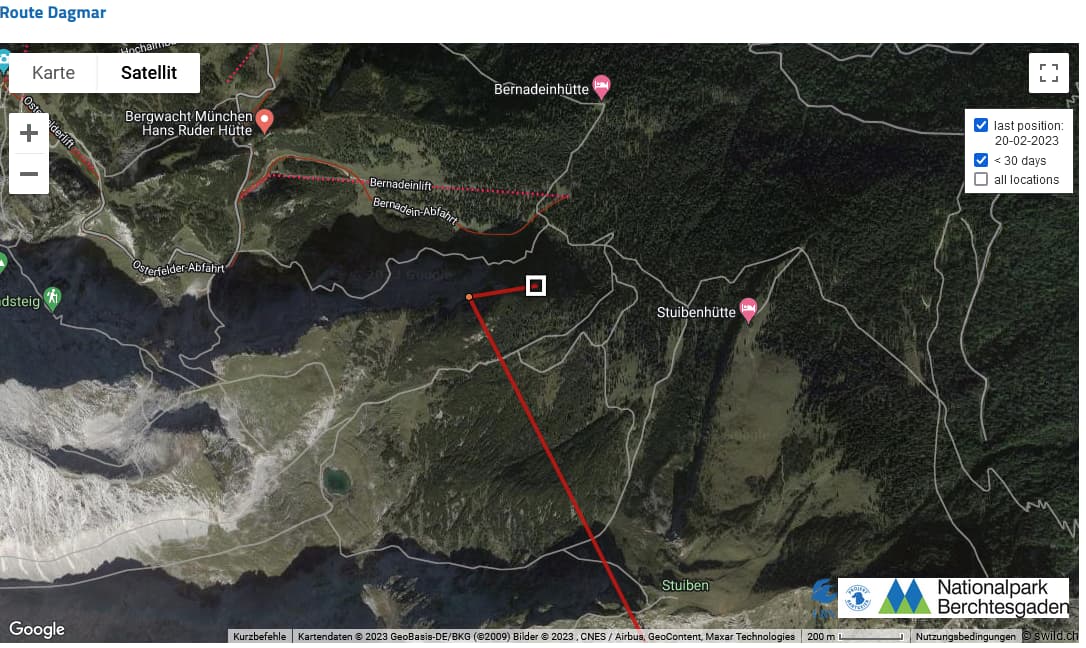Open the Route Dagmar heading link

53,12
